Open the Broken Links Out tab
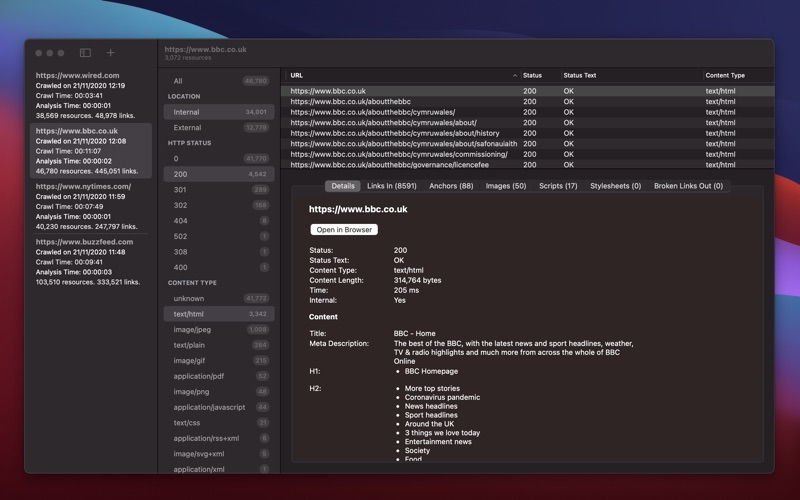This screenshot has width=800, height=500. point(688,186)
